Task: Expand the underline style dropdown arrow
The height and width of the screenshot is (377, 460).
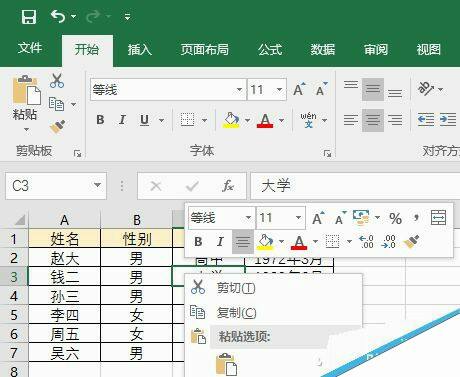Action: 161,120
